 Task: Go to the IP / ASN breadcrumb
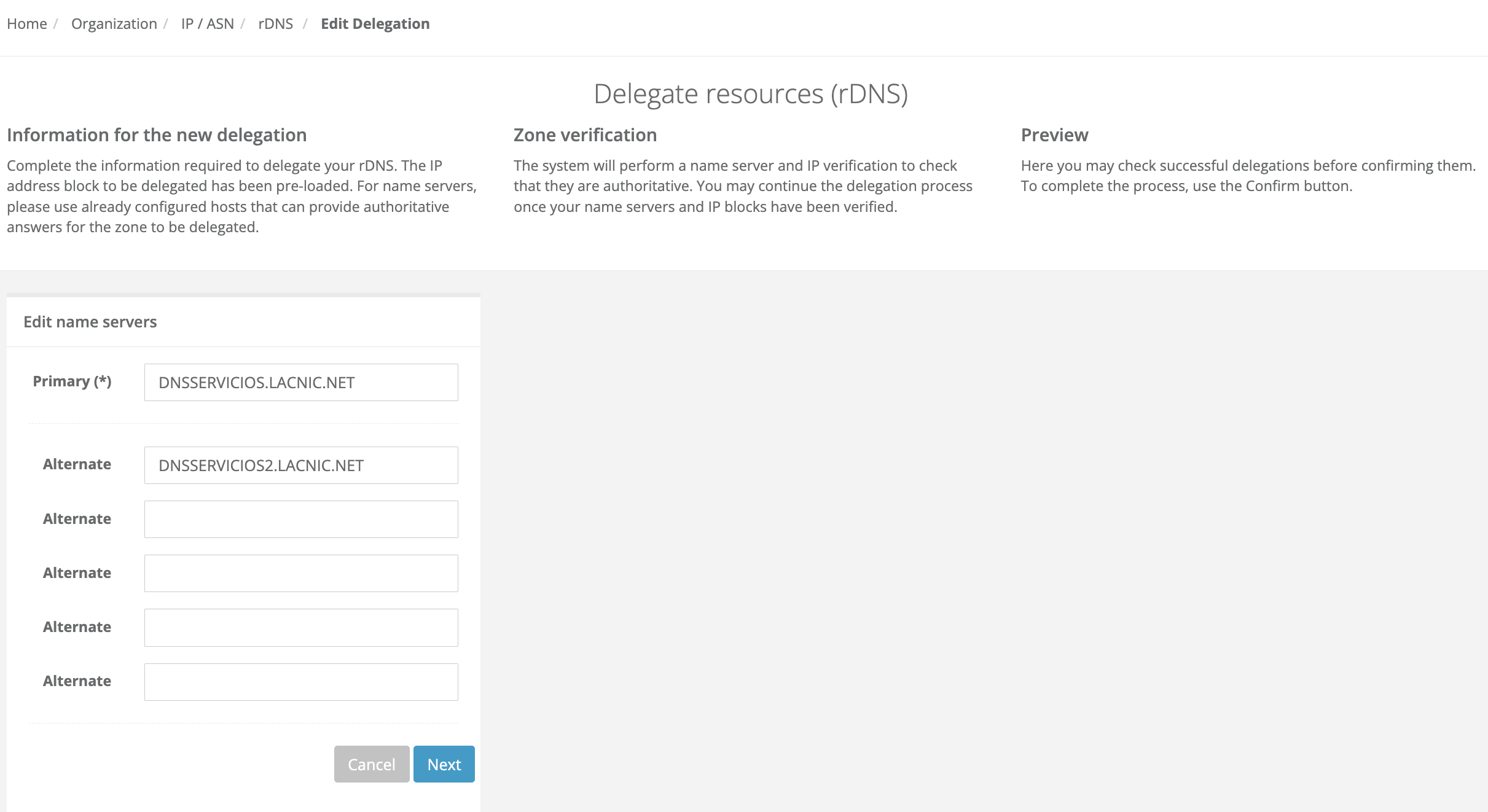[x=207, y=23]
